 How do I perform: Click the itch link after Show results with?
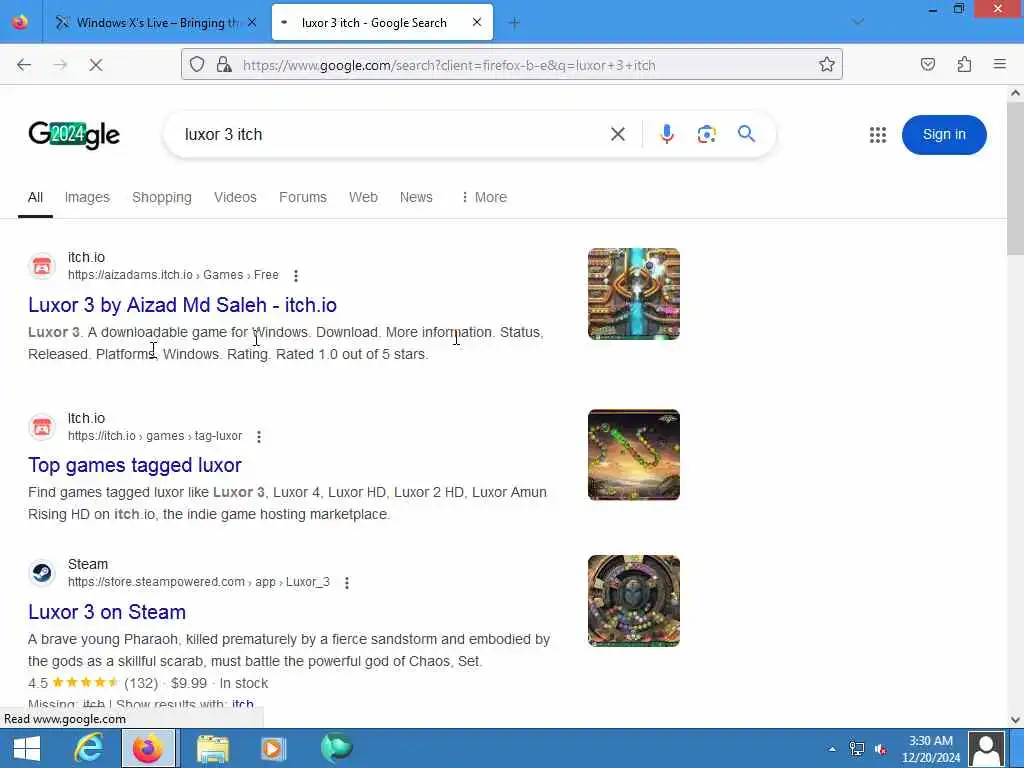point(242,704)
